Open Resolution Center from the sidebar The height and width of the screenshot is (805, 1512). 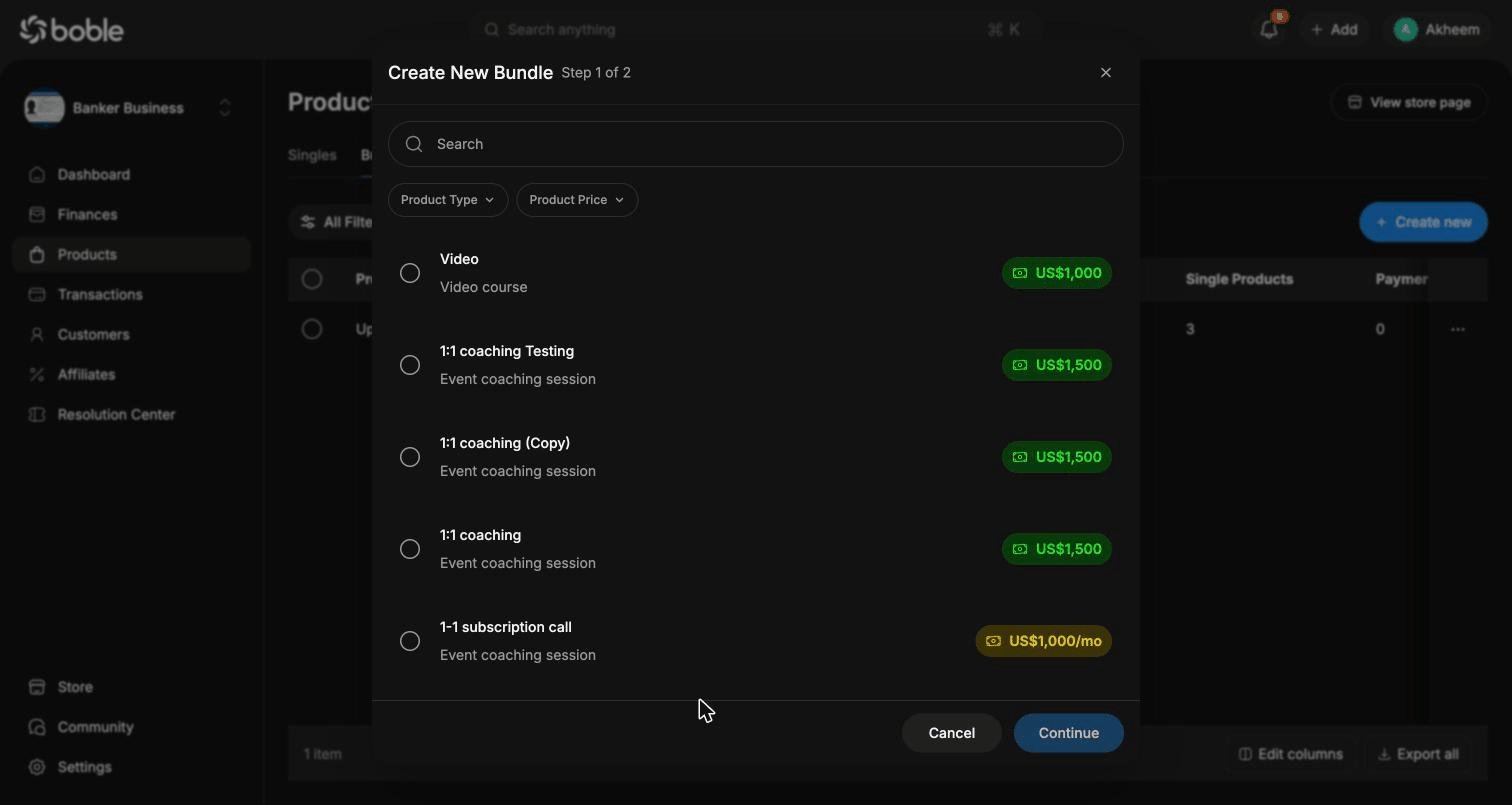click(x=131, y=415)
